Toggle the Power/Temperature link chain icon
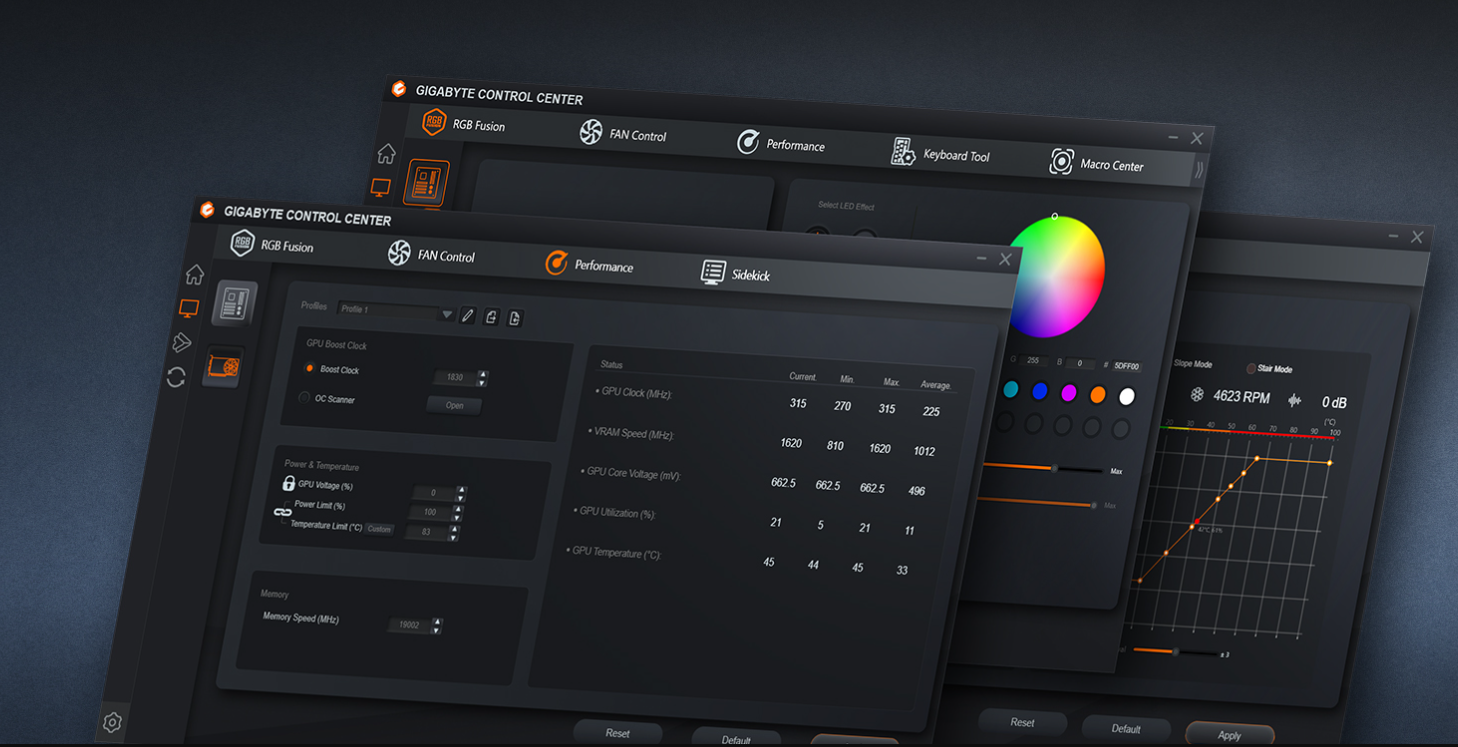The image size is (1458, 747). click(282, 511)
